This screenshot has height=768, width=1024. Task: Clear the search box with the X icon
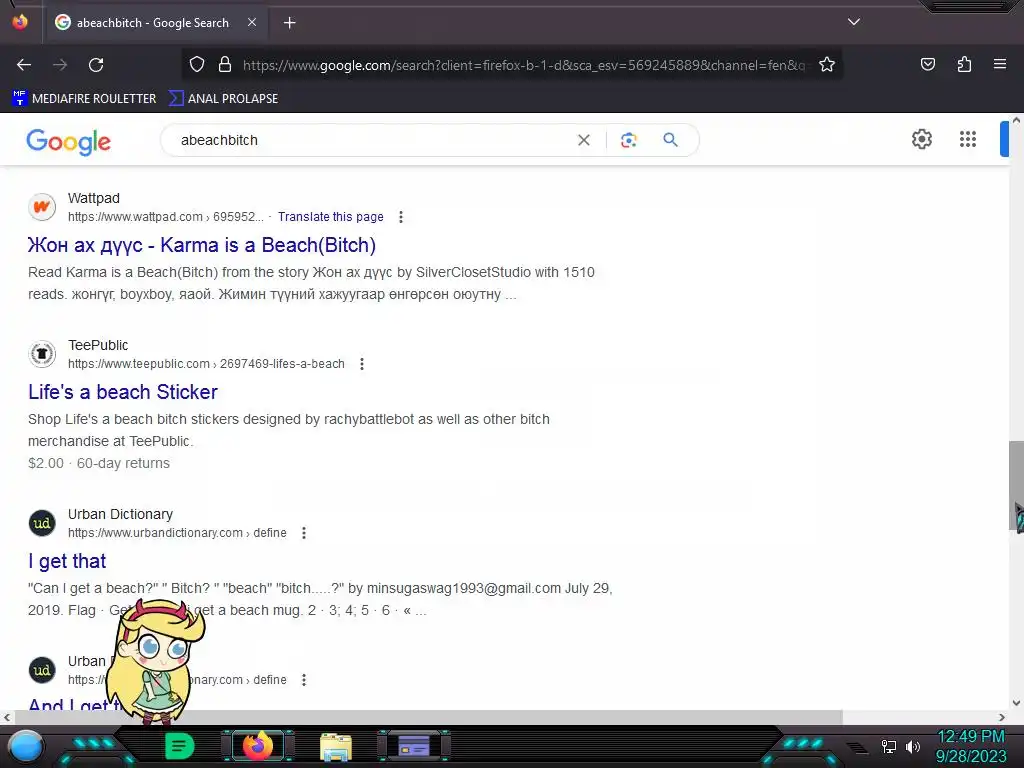(584, 140)
